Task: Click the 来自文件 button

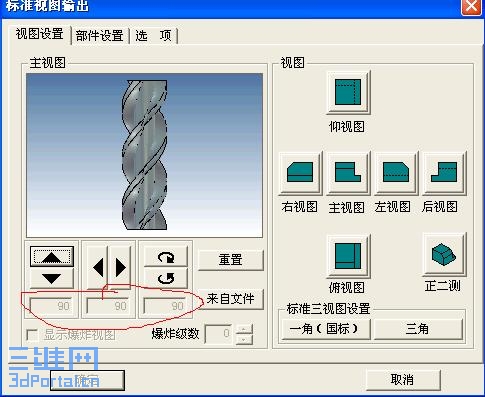Action: [231, 299]
